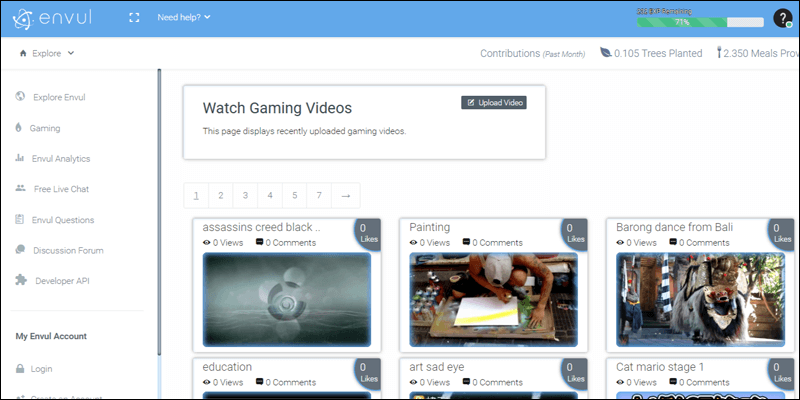Click the 0.105 Trees Planted text
This screenshot has width=800, height=400.
[658, 53]
